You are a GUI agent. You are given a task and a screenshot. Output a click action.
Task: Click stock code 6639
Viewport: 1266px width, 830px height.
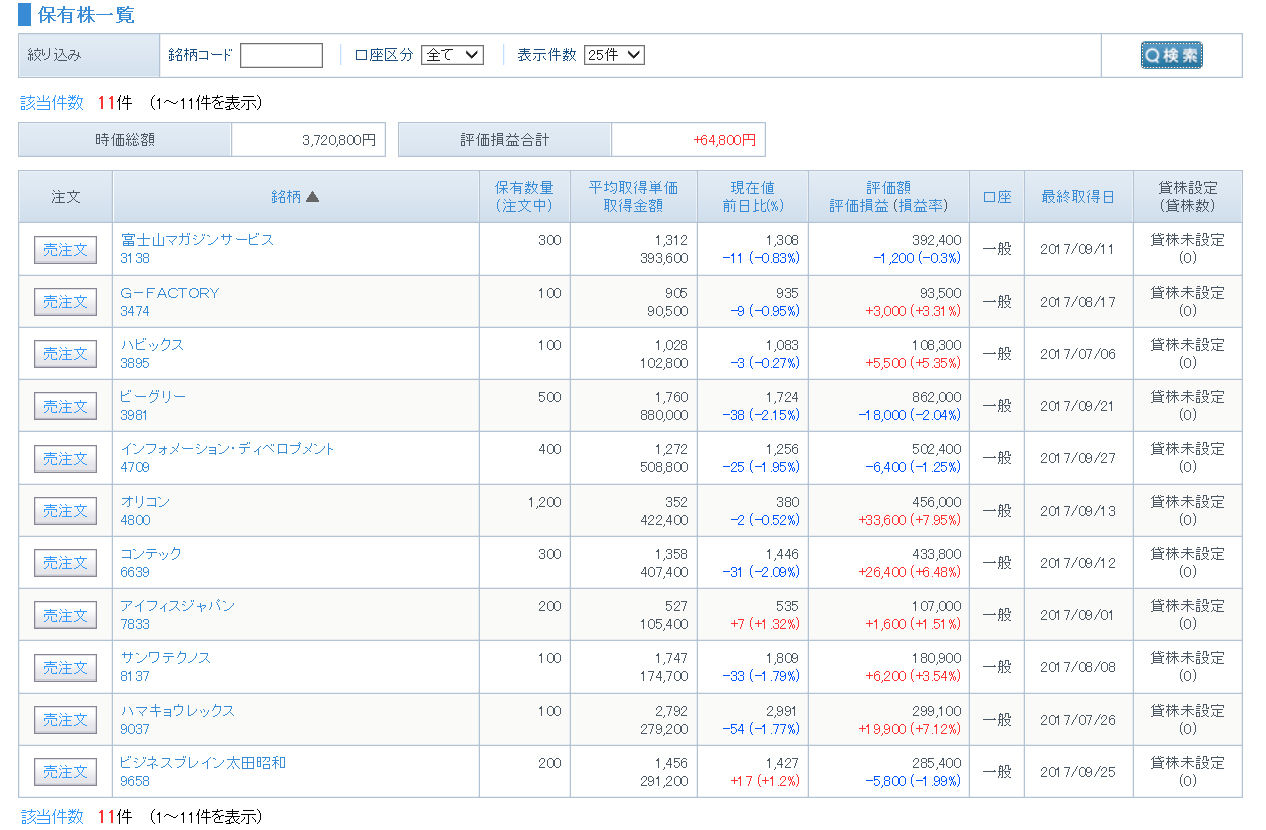(x=135, y=572)
